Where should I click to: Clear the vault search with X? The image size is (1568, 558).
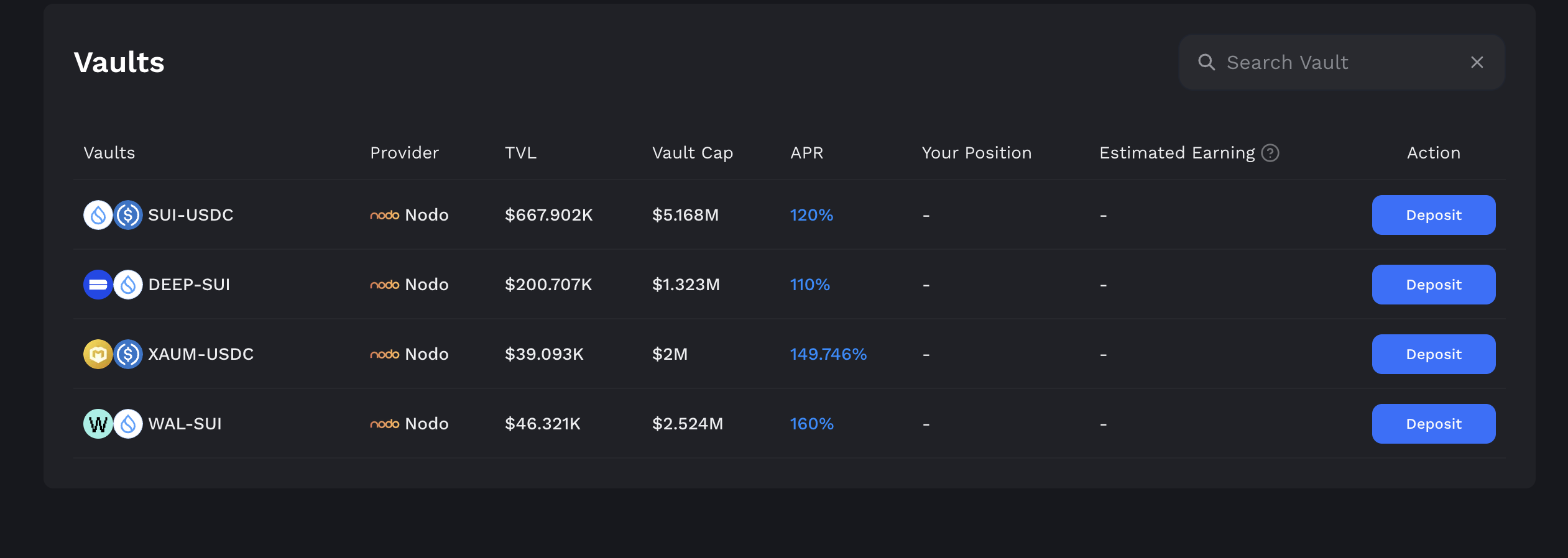[1477, 62]
